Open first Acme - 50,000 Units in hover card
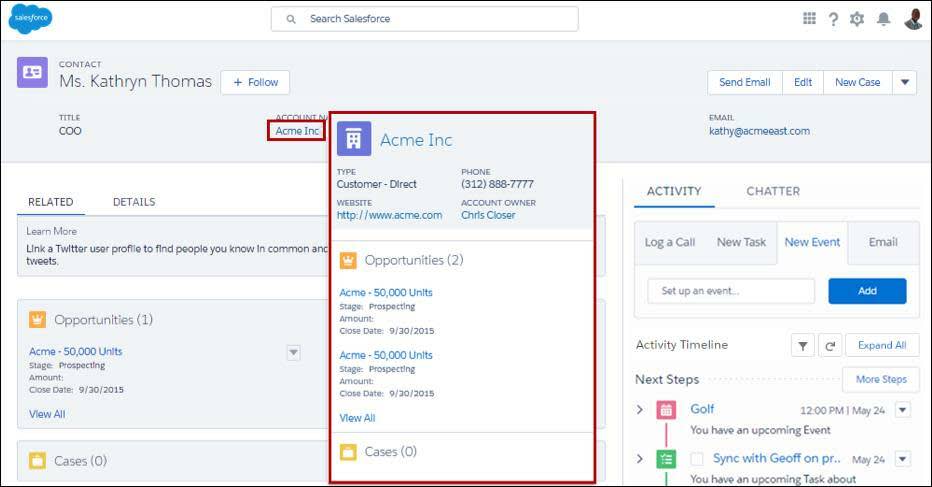Viewport: 932px width, 487px height. click(x=386, y=293)
